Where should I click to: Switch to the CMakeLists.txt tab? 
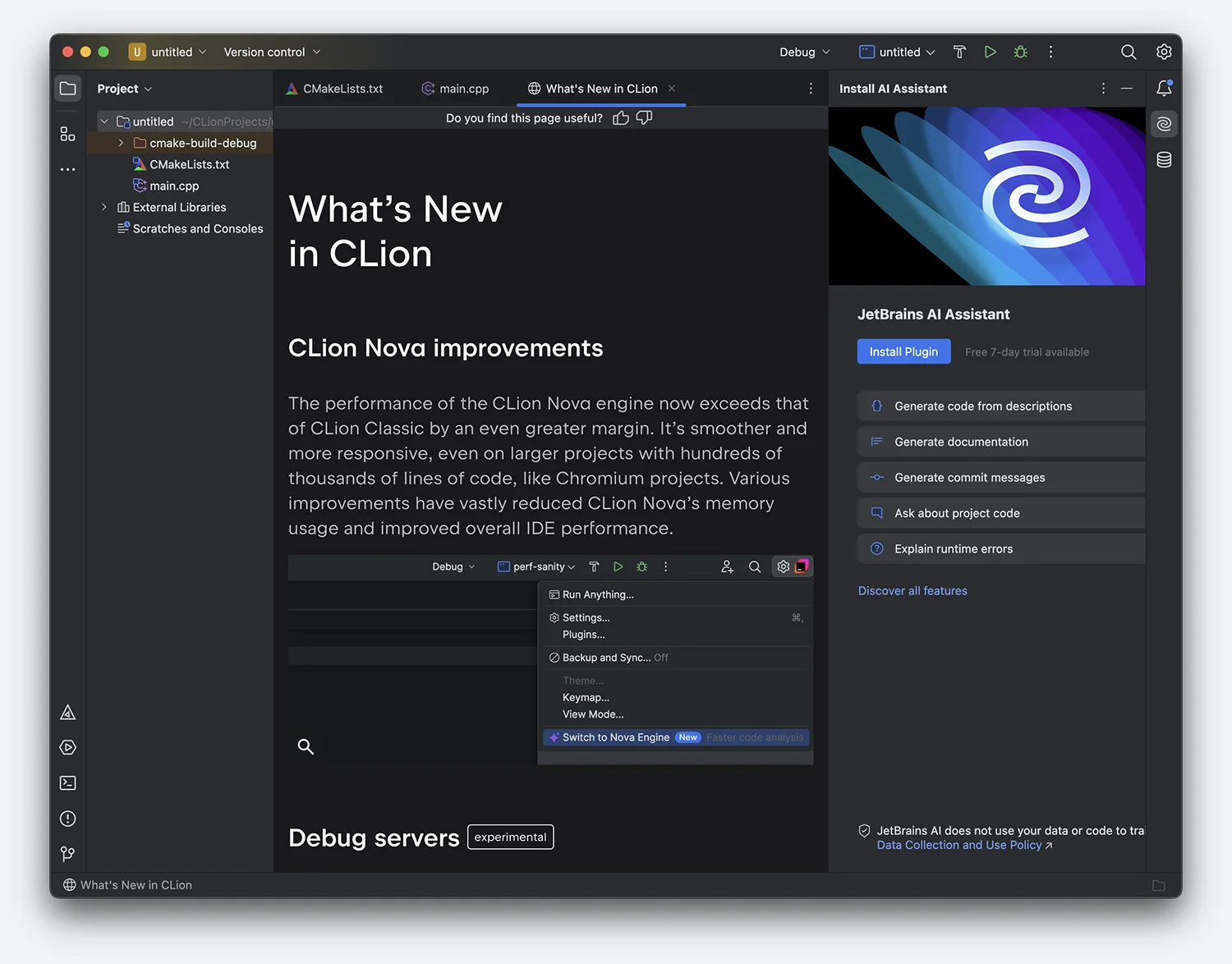pyautogui.click(x=334, y=89)
